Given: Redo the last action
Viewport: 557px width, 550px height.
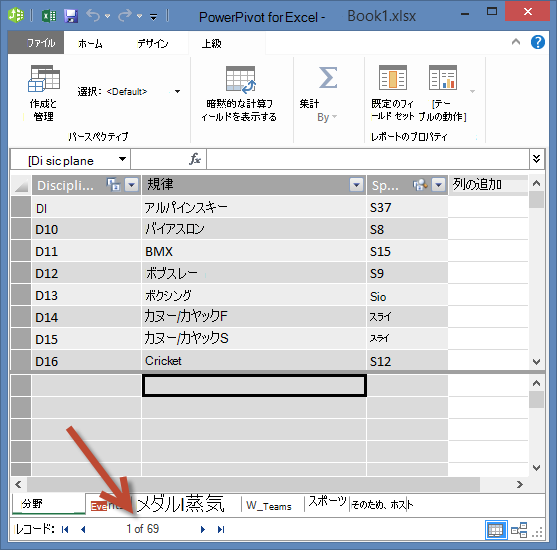Looking at the screenshot, I should (125, 16).
